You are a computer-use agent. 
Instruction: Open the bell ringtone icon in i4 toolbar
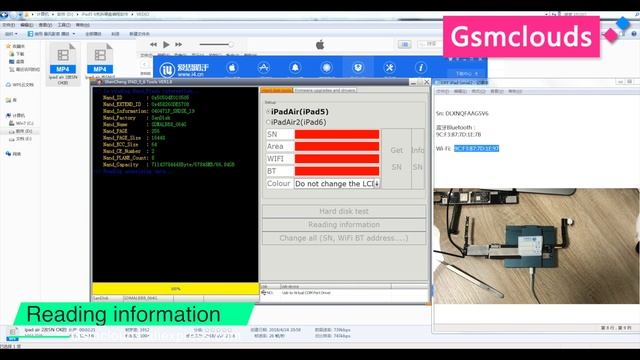click(295, 68)
